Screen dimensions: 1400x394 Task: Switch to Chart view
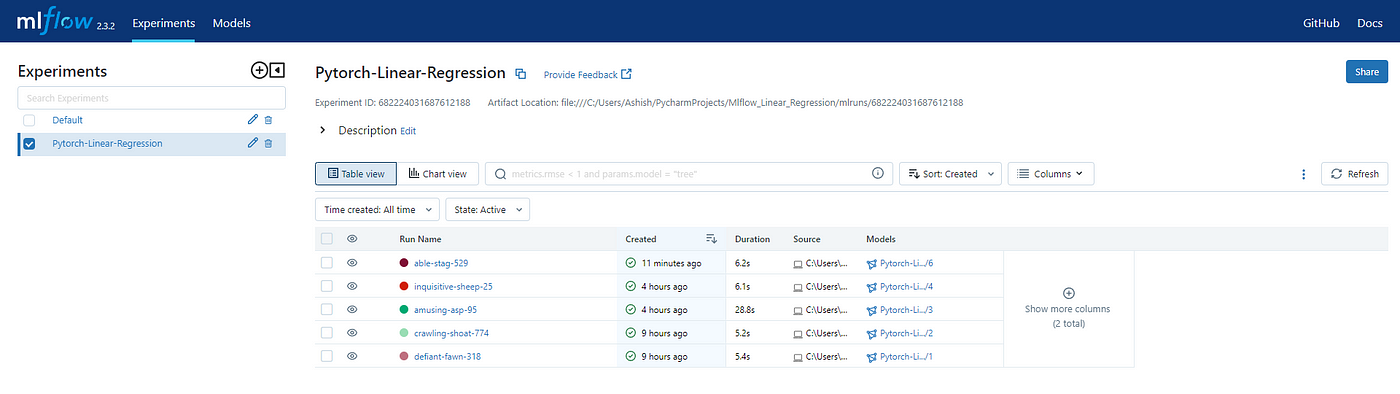pyautogui.click(x=438, y=174)
